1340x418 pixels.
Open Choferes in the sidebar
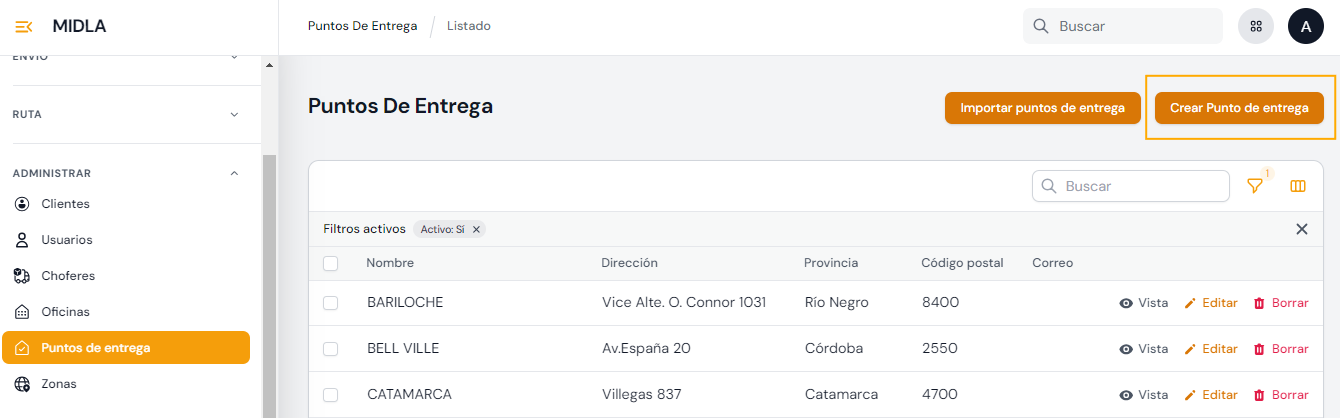[67, 276]
